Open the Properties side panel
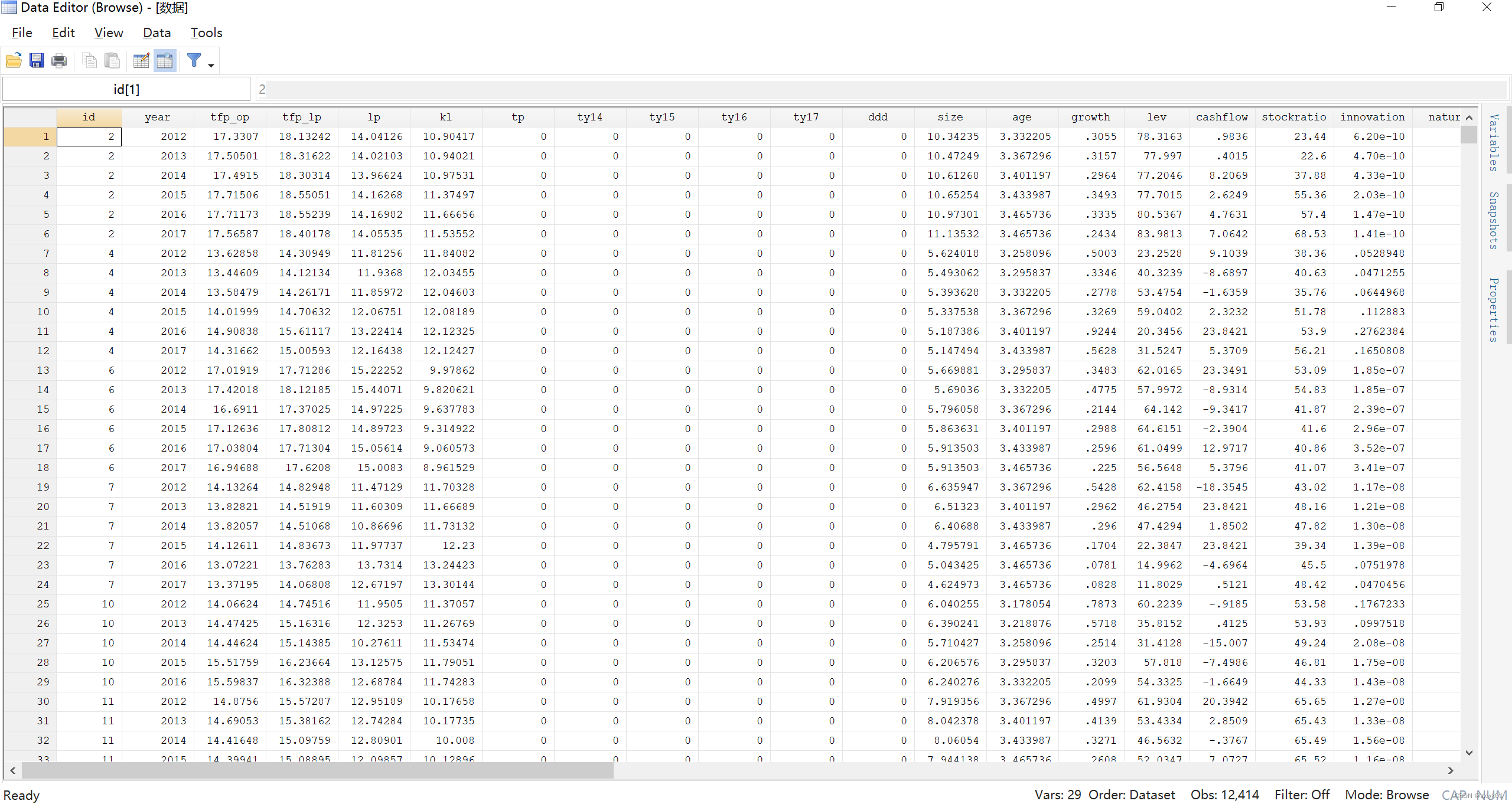This screenshot has height=804, width=1512. pyautogui.click(x=1494, y=310)
